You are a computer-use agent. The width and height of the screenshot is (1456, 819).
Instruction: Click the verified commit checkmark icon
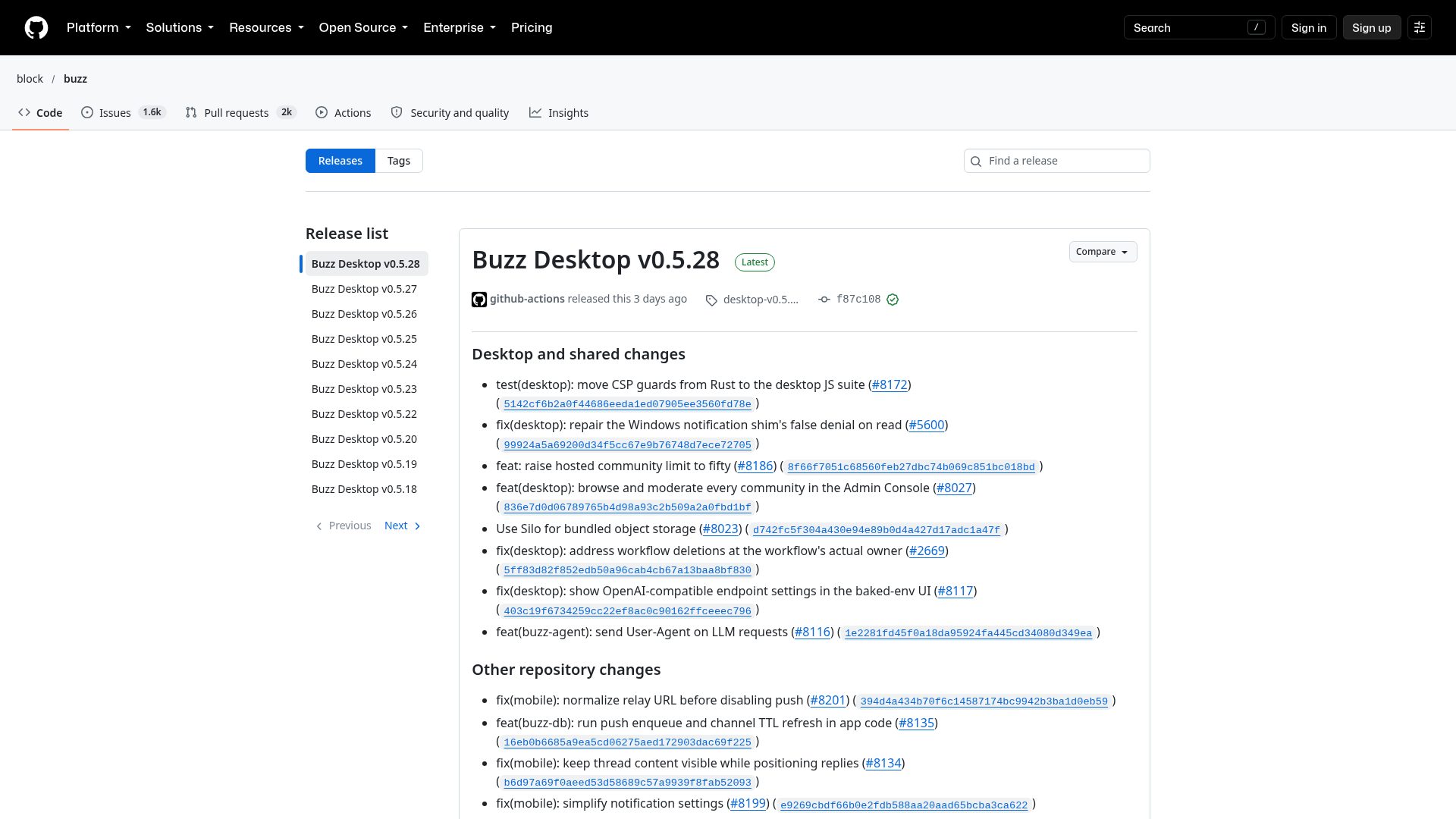tap(893, 300)
